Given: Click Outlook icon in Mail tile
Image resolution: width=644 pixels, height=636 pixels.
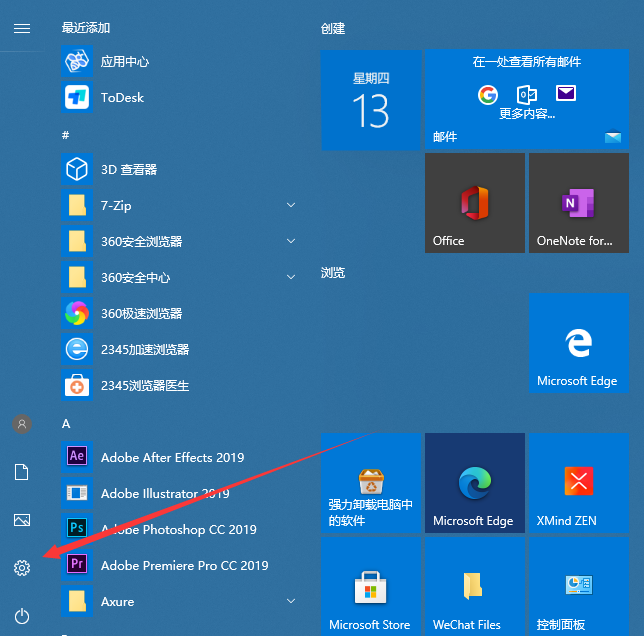Looking at the screenshot, I should click(x=527, y=95).
